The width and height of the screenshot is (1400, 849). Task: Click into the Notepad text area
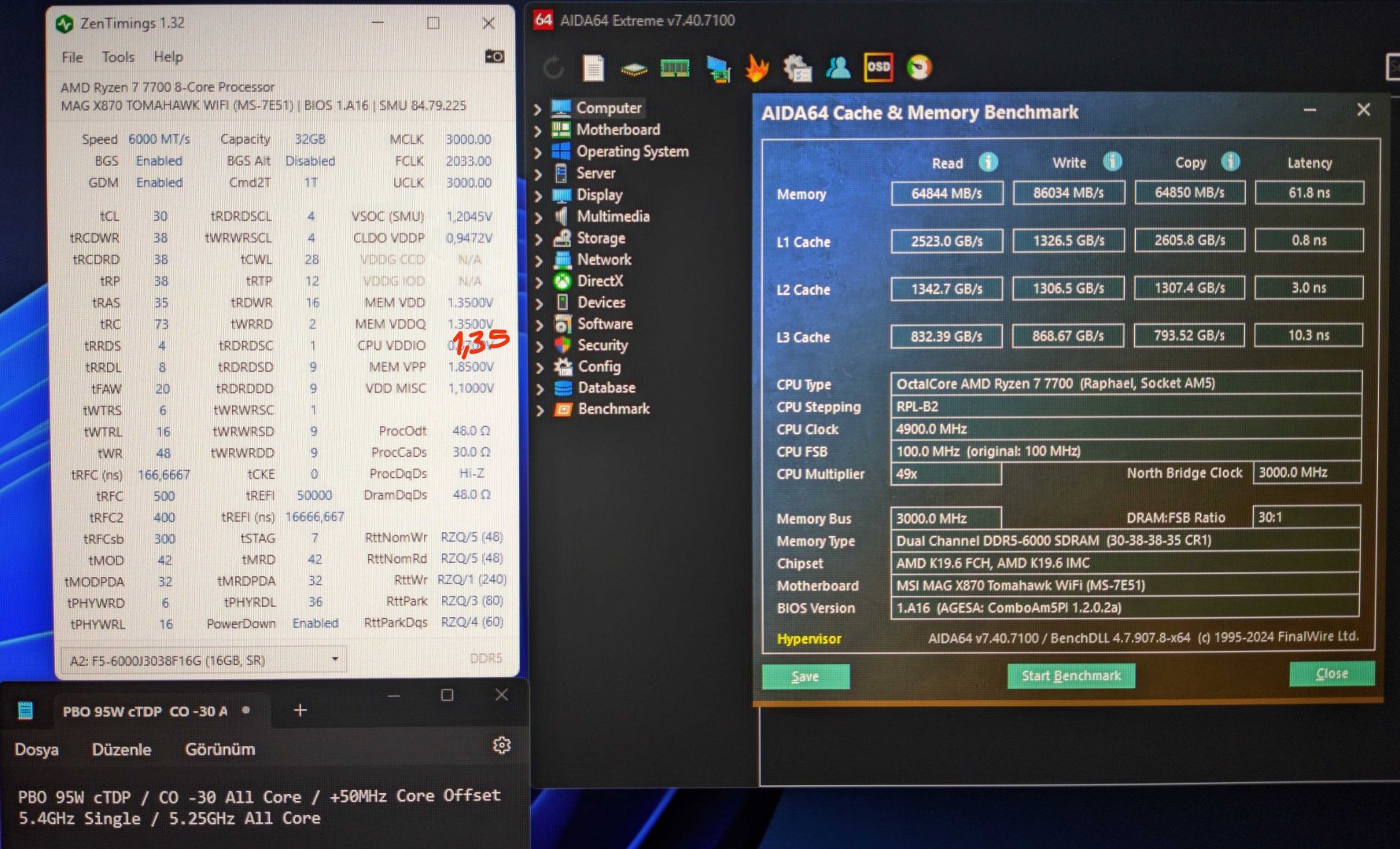point(265,808)
